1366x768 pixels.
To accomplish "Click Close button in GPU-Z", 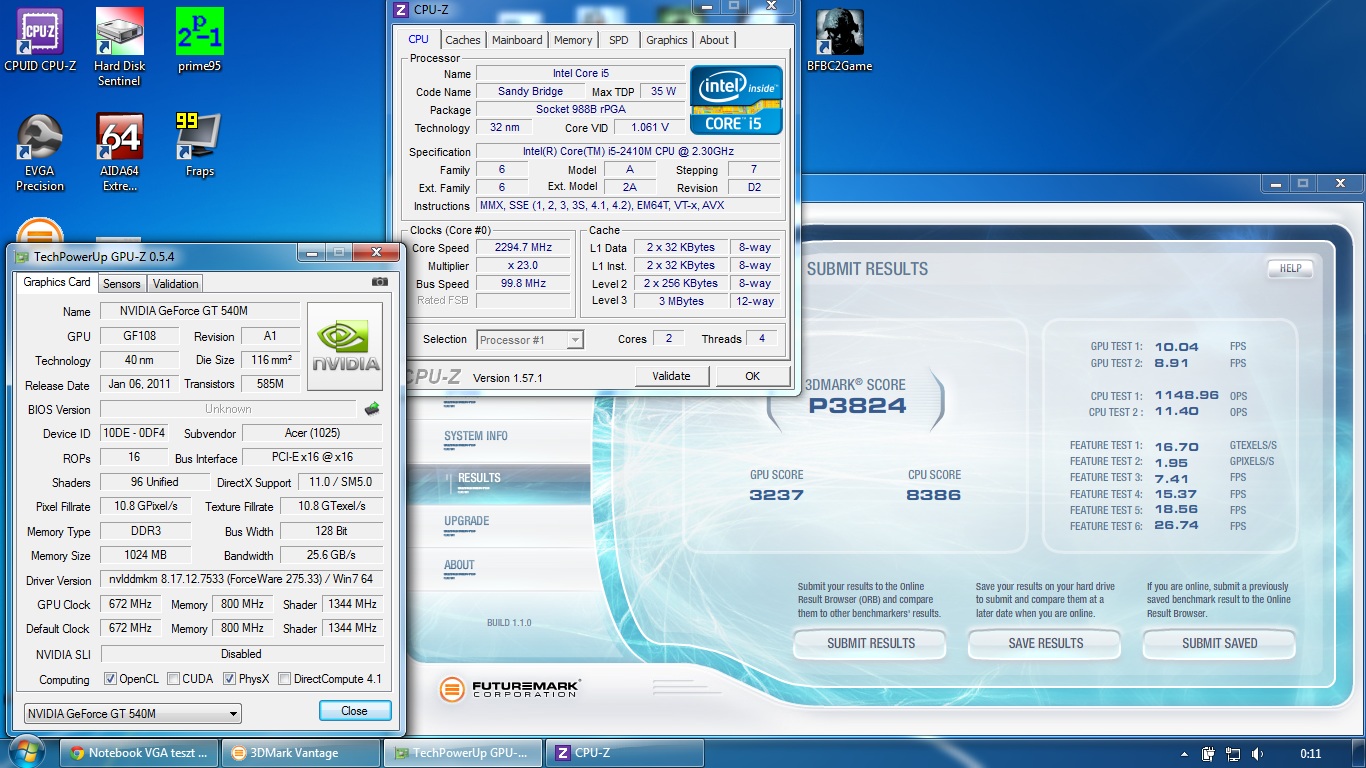I will pyautogui.click(x=355, y=711).
